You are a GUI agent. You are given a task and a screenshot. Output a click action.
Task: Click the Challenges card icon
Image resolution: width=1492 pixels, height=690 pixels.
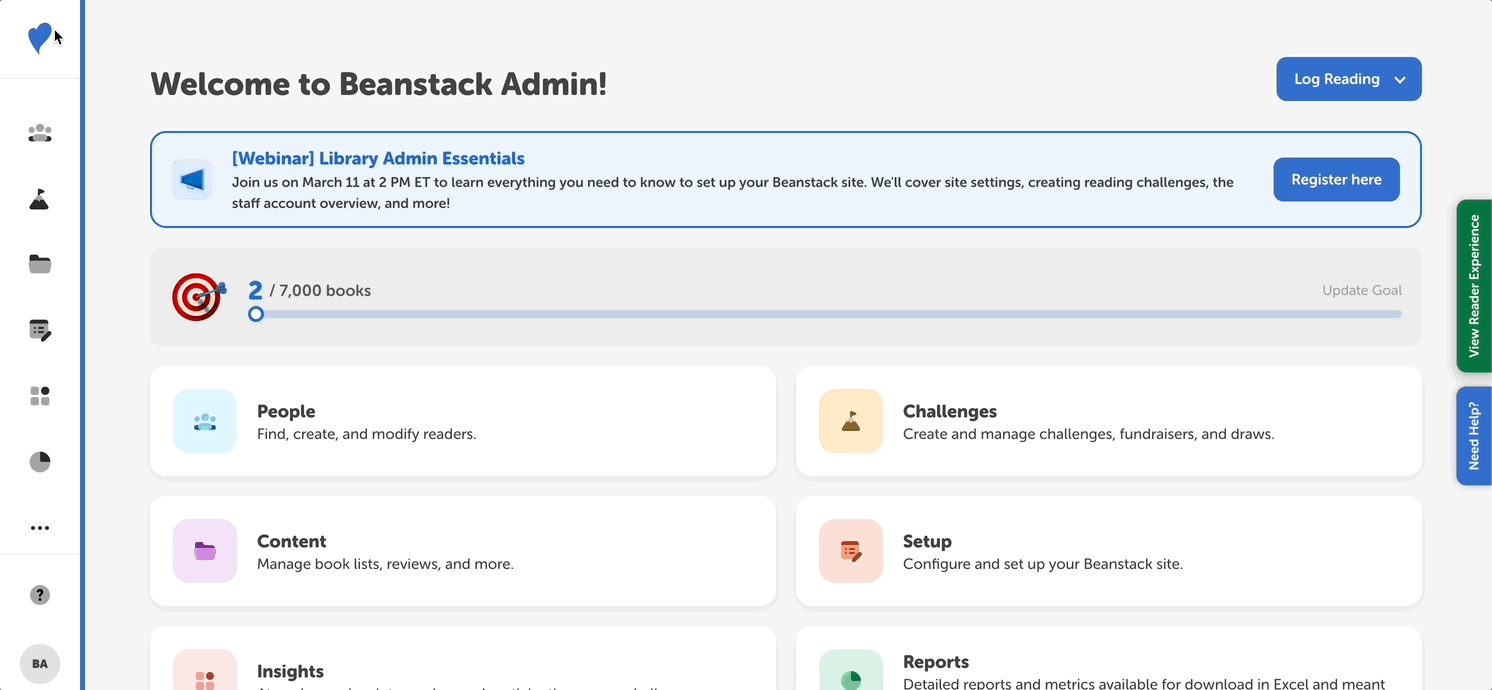tap(850, 421)
